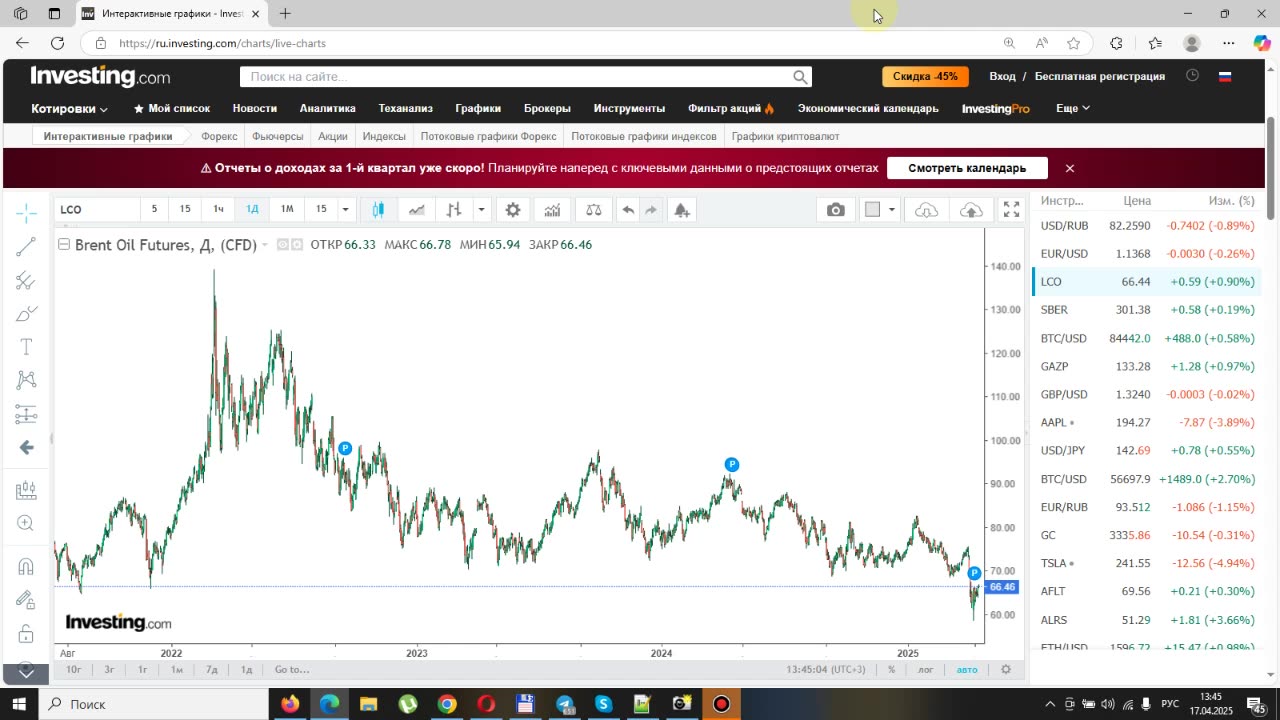
Task: Switch to Графики криптовалют sub-tab
Action: tap(785, 136)
